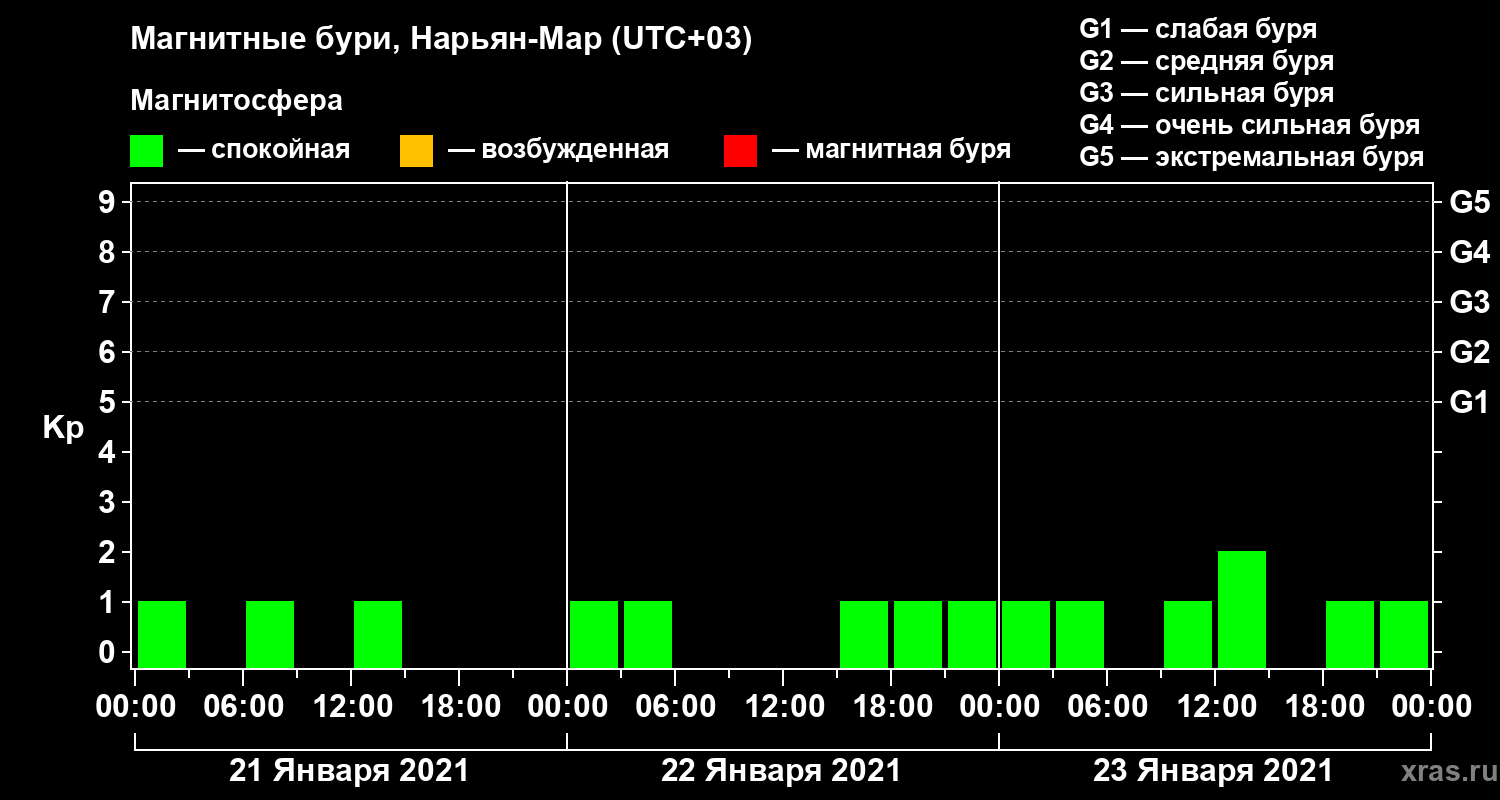Click the 03:00–06:00 bar on 22 Января

click(x=648, y=634)
